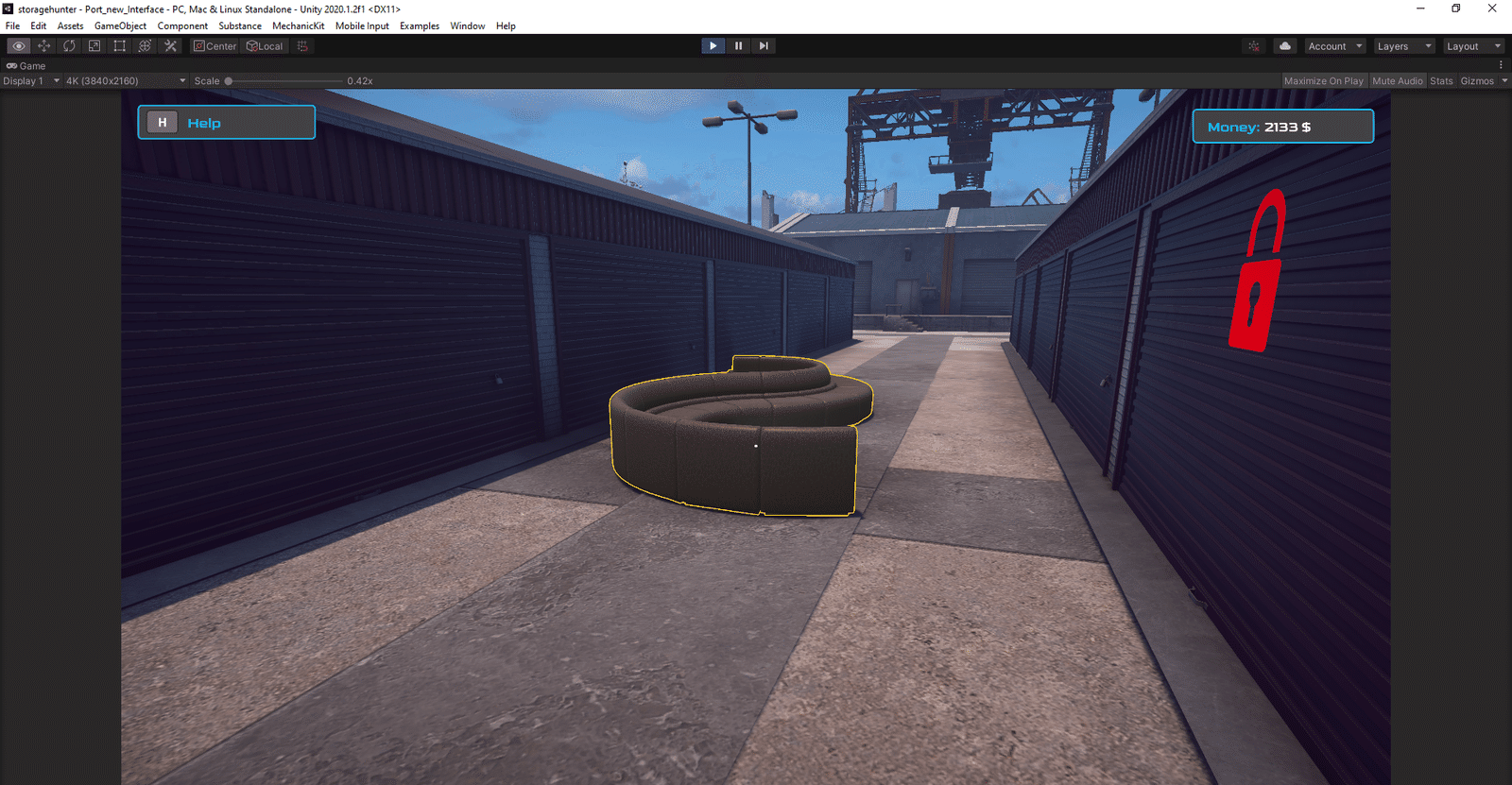Click the Play button
The image size is (1512, 785).
click(x=713, y=45)
